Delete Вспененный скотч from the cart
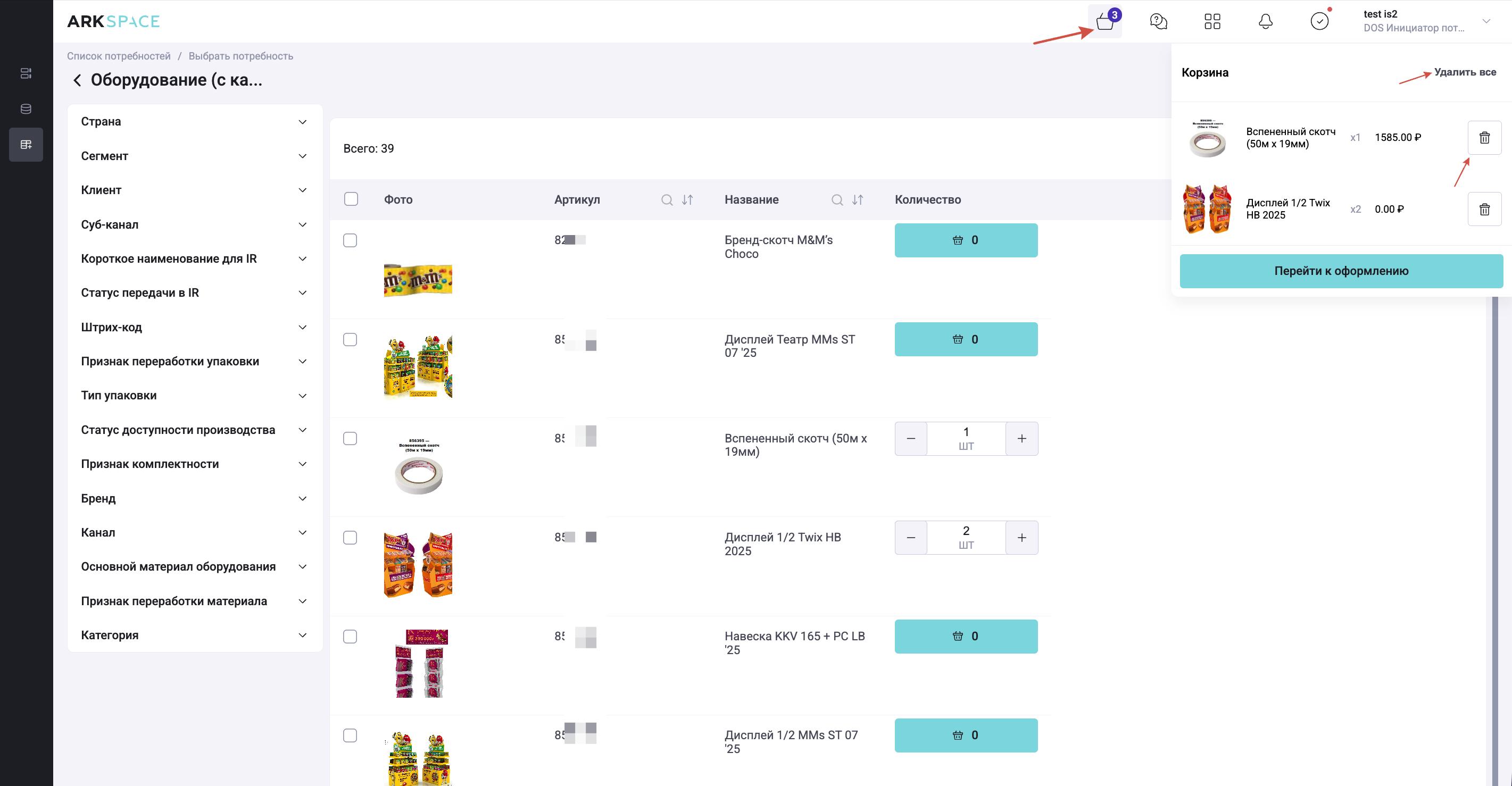This screenshot has height=786, width=1512. coord(1484,138)
